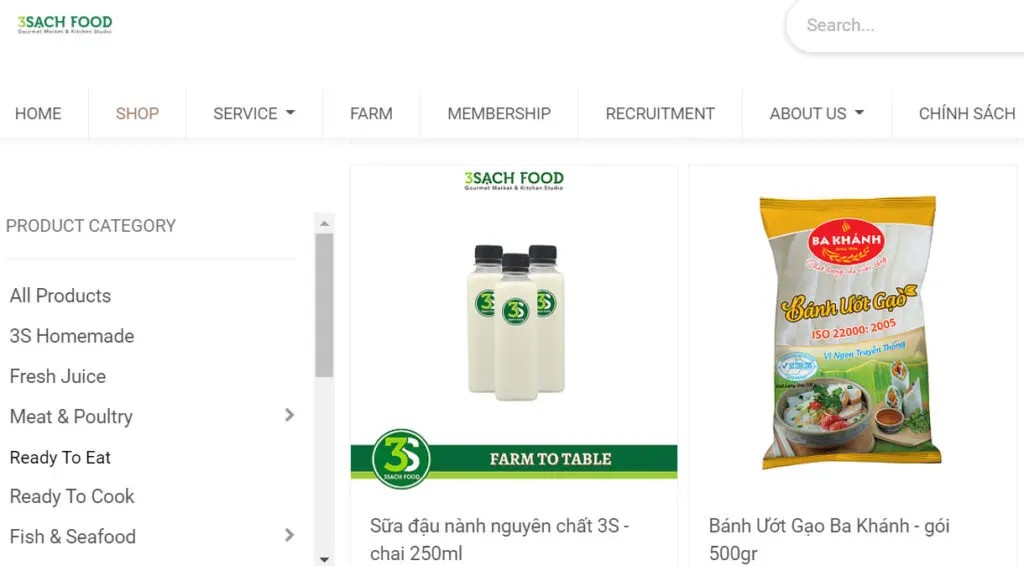1024x566 pixels.
Task: Open the SERVICE dropdown menu
Action: 254,114
